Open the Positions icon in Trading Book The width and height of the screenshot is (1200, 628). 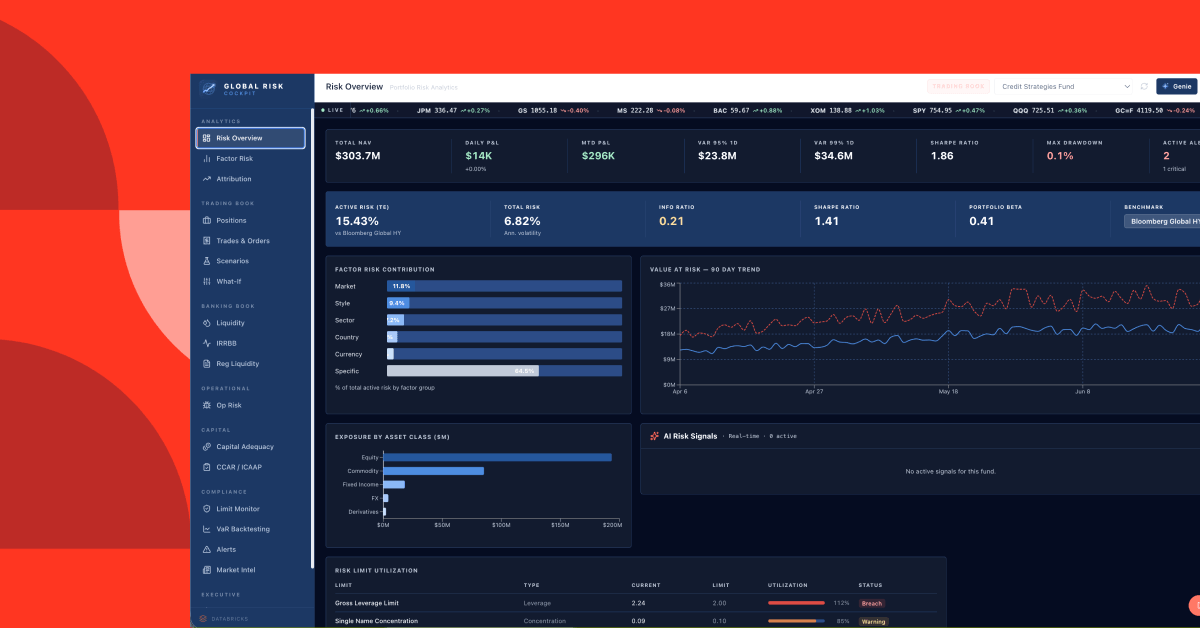coord(206,220)
